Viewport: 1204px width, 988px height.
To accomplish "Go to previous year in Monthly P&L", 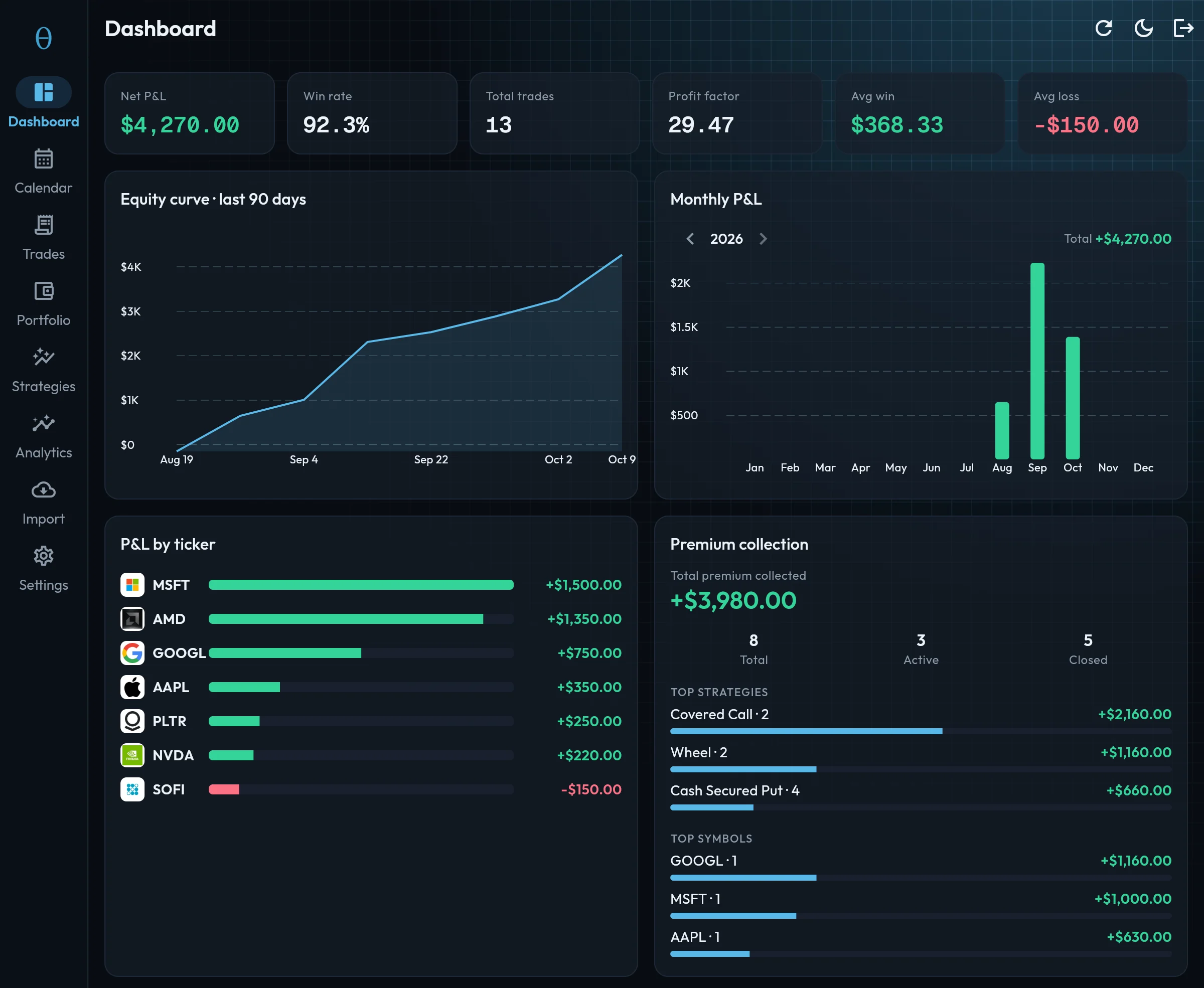I will 690,238.
